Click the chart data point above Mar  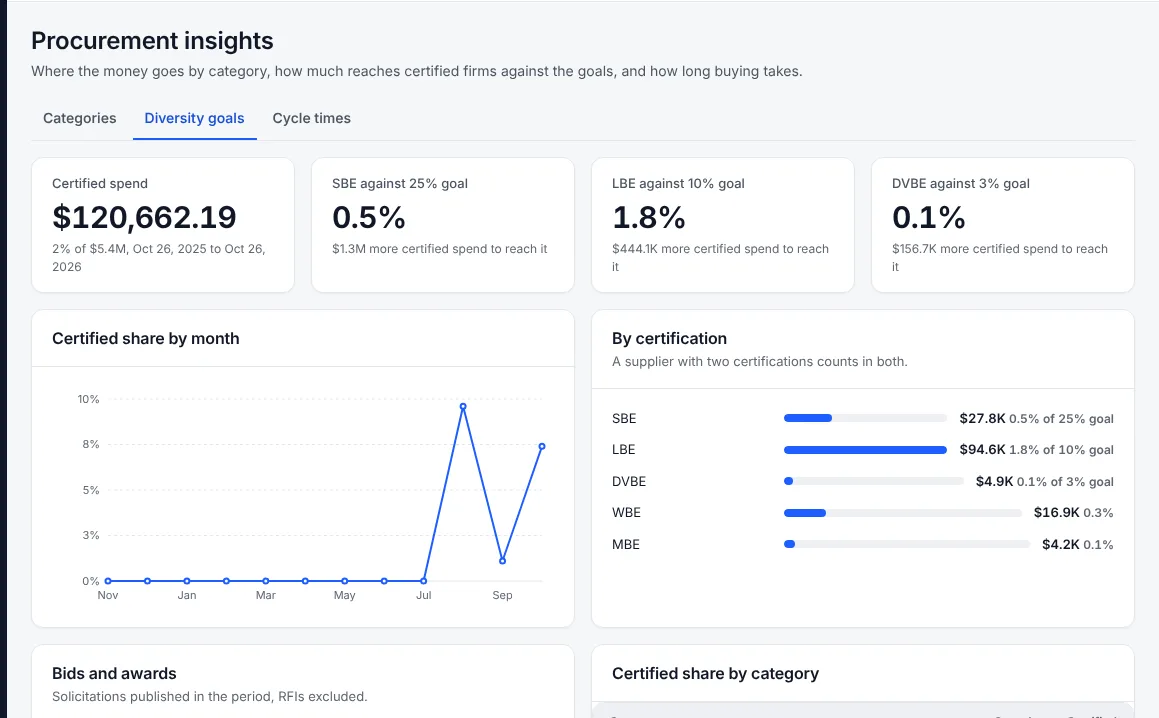(266, 581)
